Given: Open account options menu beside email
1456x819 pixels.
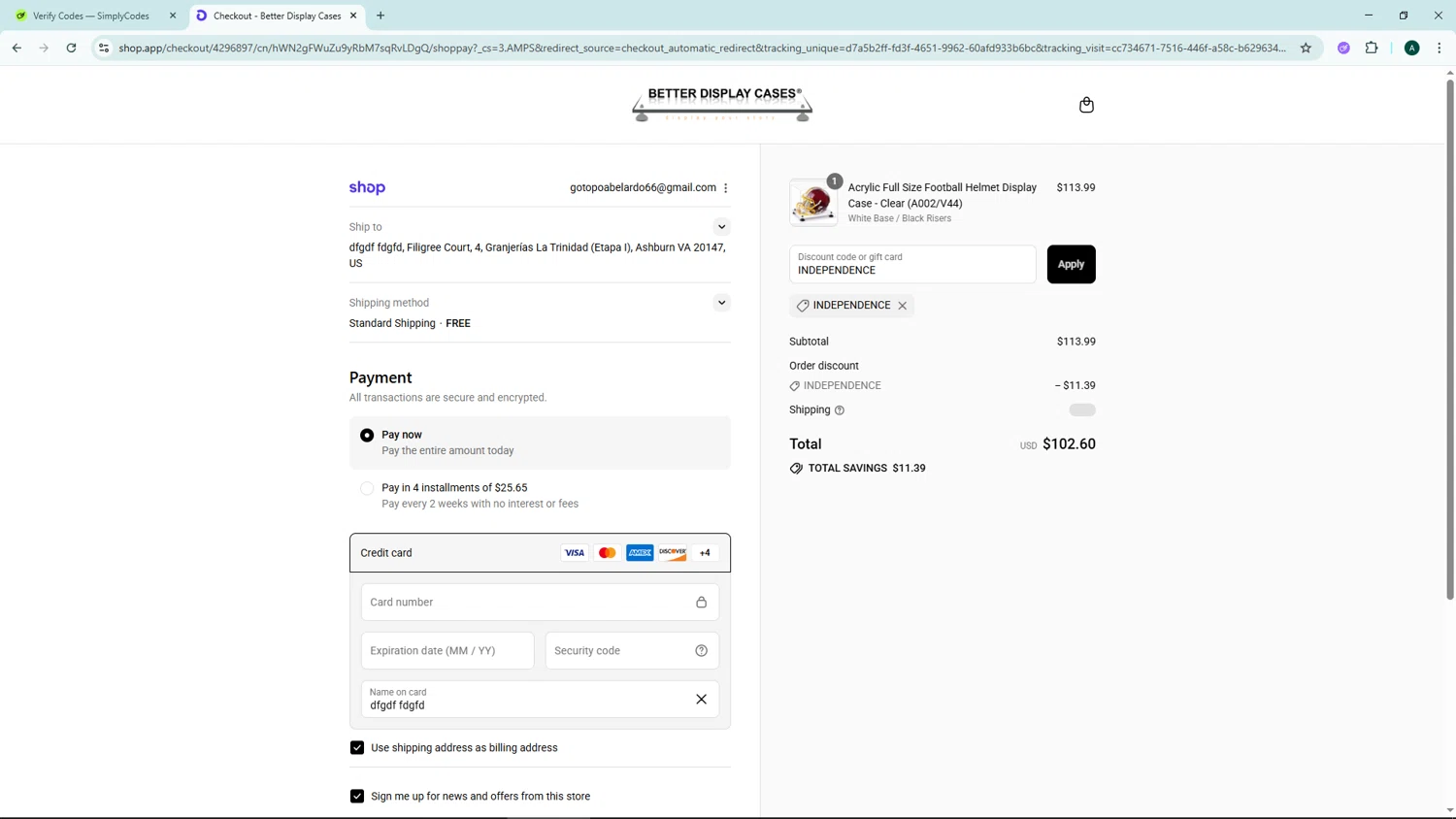Looking at the screenshot, I should pyautogui.click(x=725, y=188).
